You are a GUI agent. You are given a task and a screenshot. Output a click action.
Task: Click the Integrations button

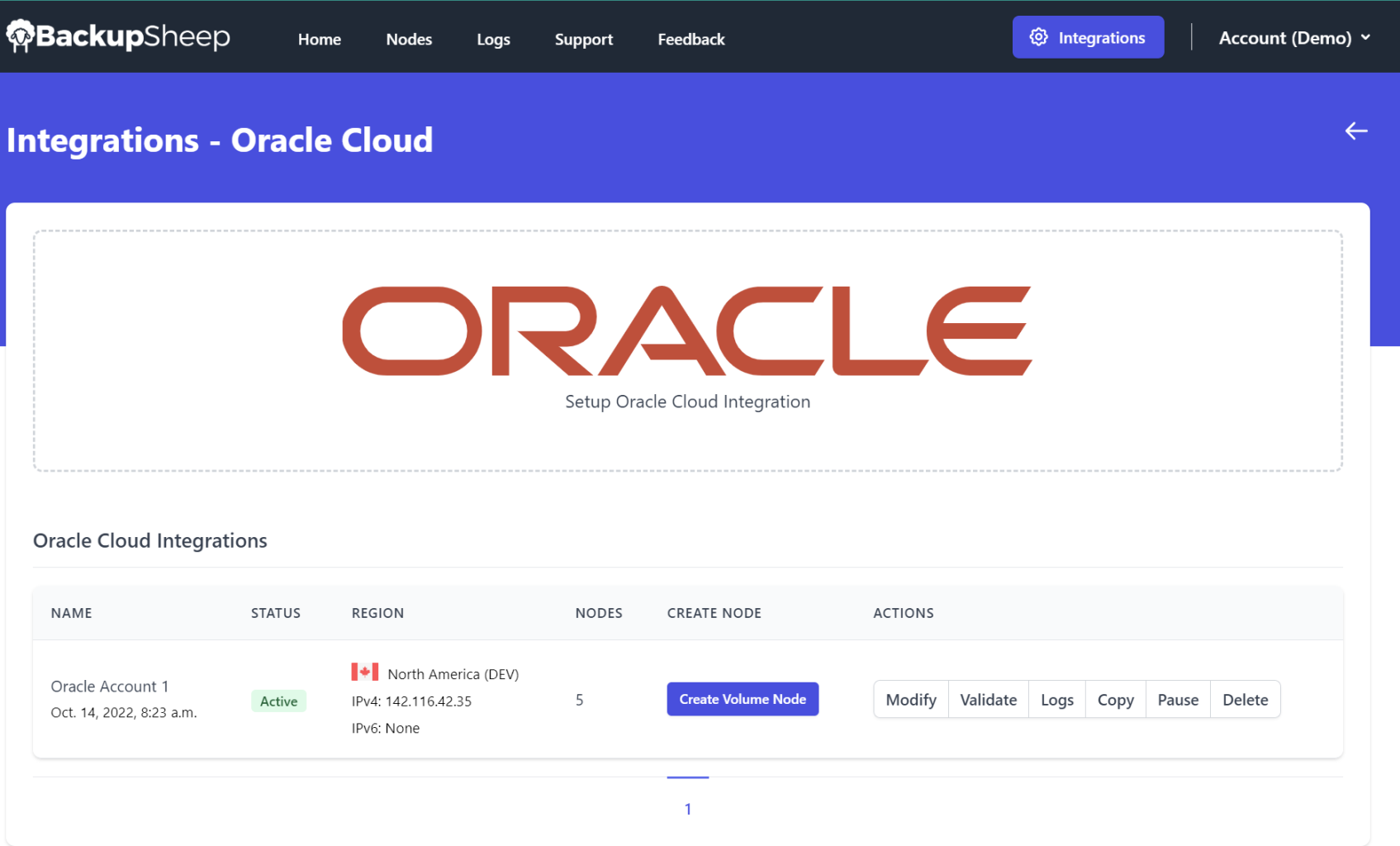point(1088,37)
